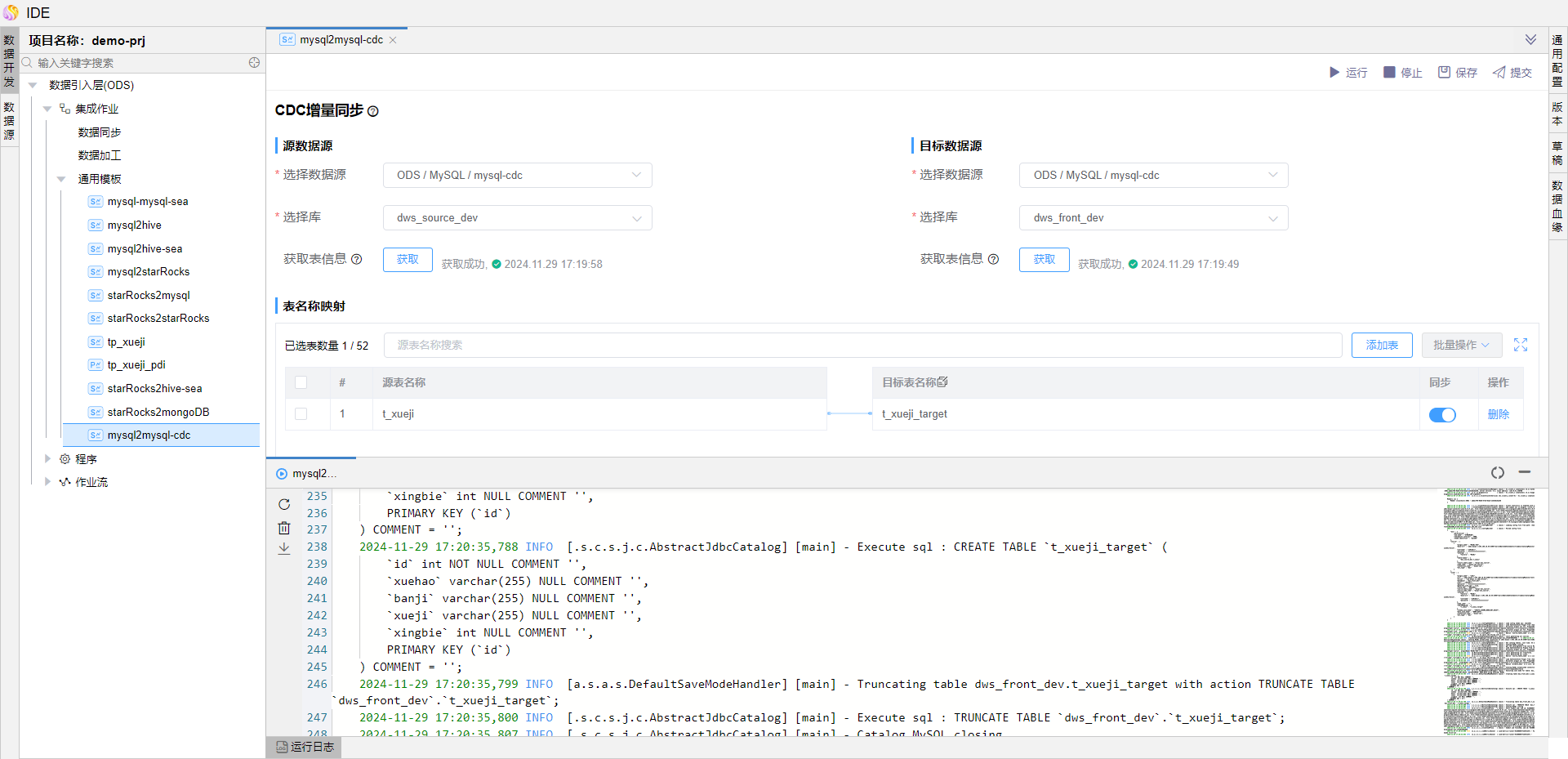This screenshot has width=1568, height=759.
Task: Click the add icon beside the search box
Action: tap(254, 63)
